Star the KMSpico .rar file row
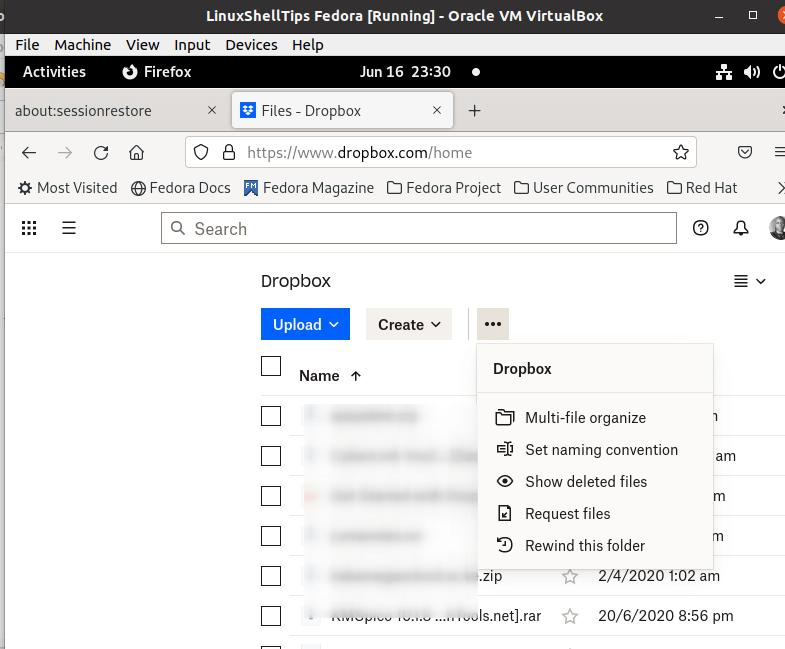 [570, 616]
